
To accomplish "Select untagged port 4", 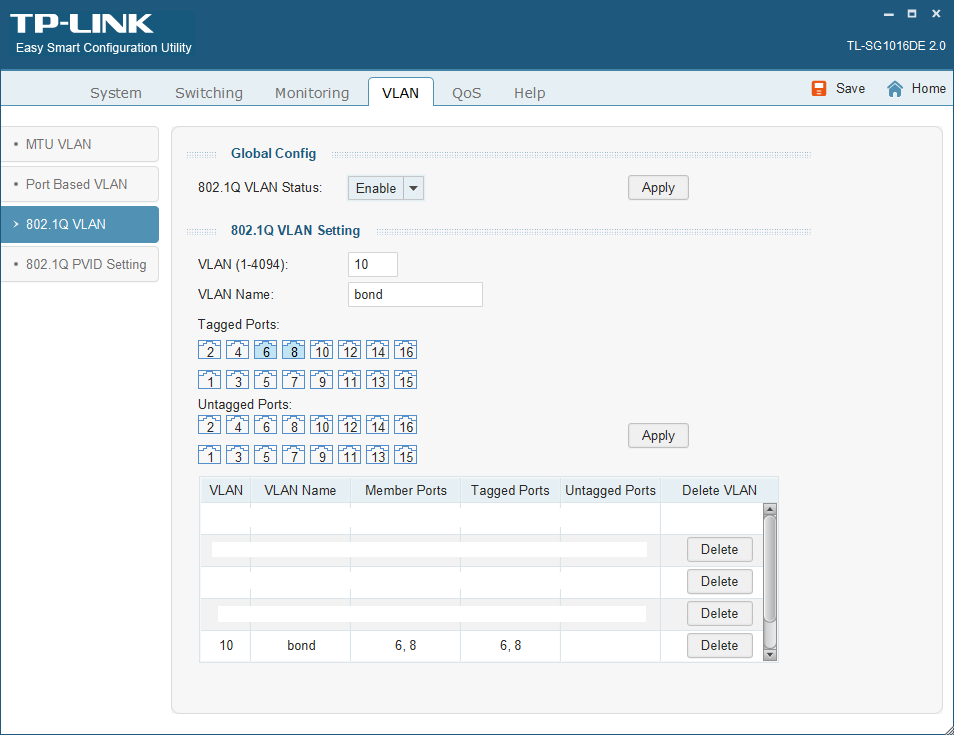I will (x=237, y=425).
